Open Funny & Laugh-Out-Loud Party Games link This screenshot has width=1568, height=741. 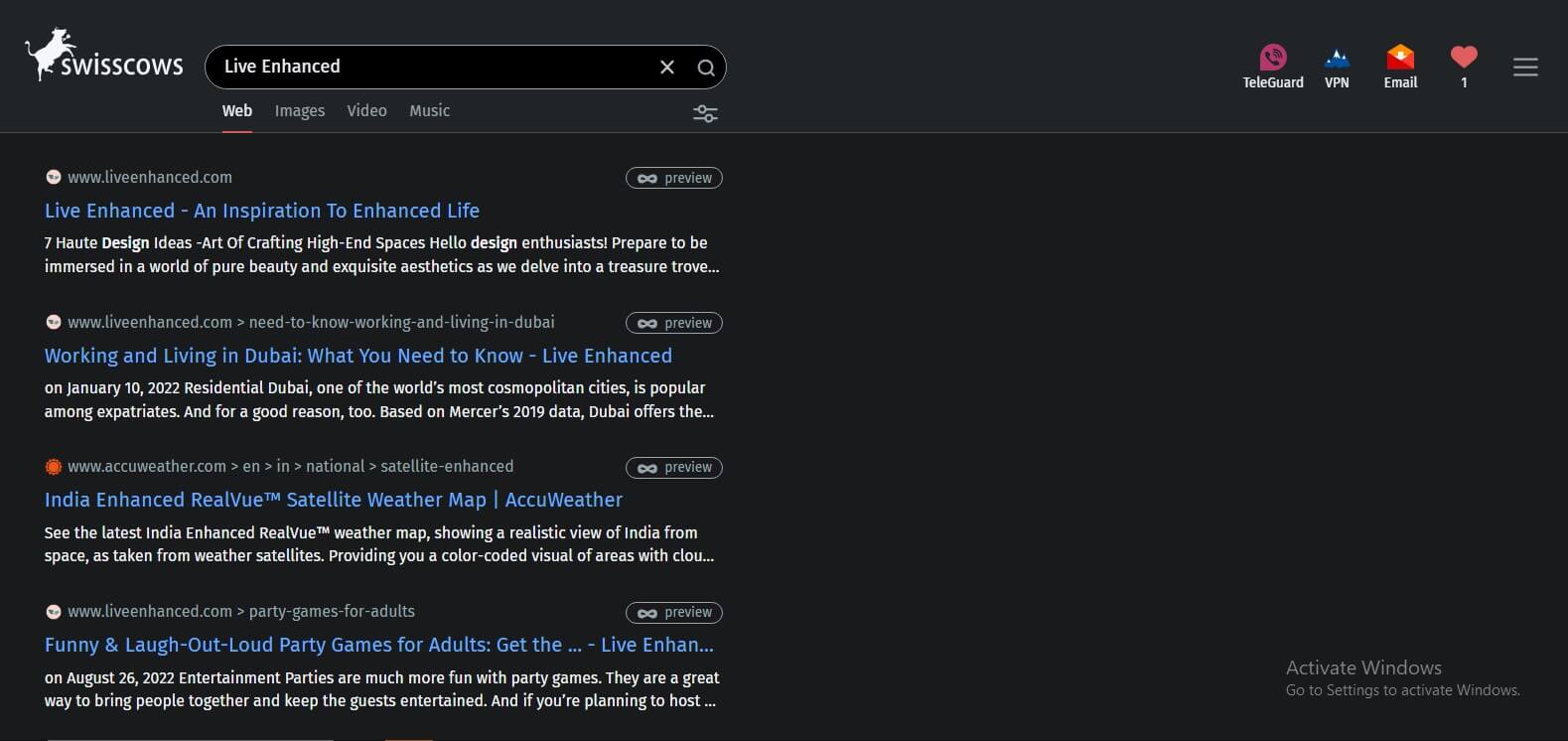379,645
